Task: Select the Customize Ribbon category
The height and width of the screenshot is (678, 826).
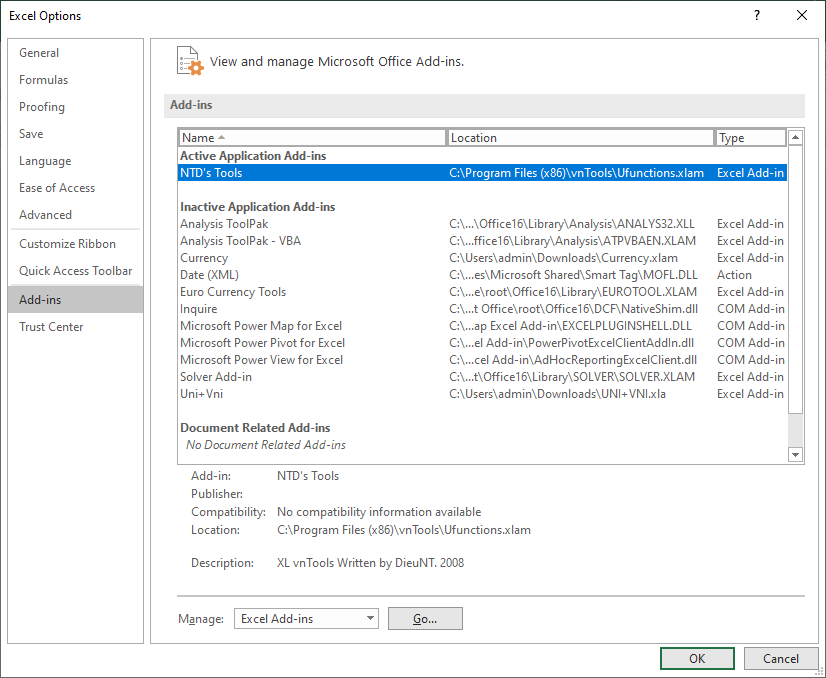Action: pyautogui.click(x=67, y=244)
